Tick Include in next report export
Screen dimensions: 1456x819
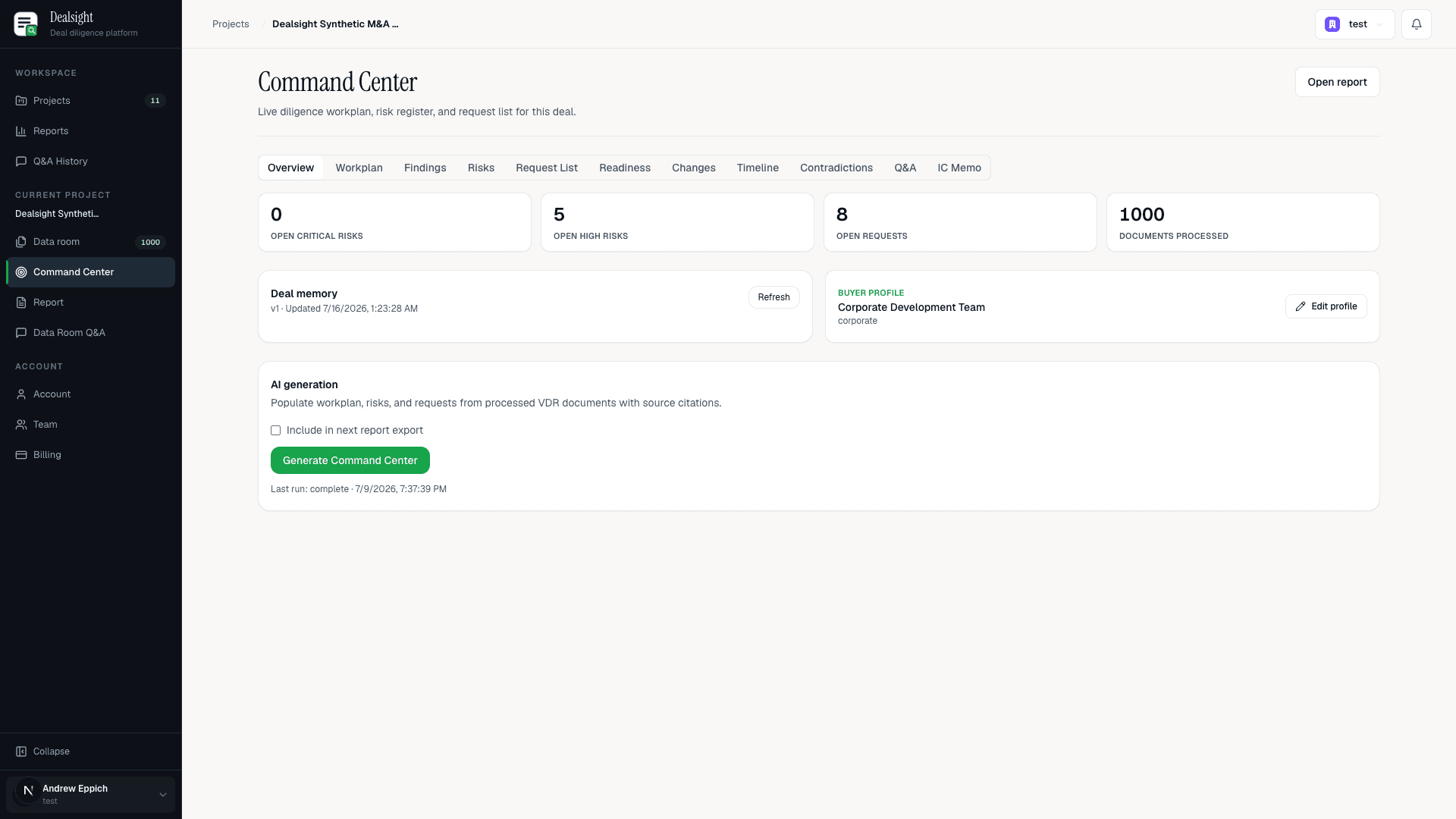[276, 431]
